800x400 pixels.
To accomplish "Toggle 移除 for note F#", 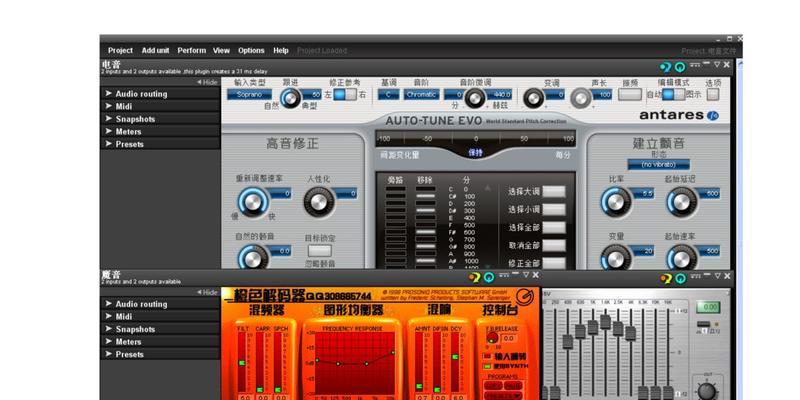I will [426, 232].
